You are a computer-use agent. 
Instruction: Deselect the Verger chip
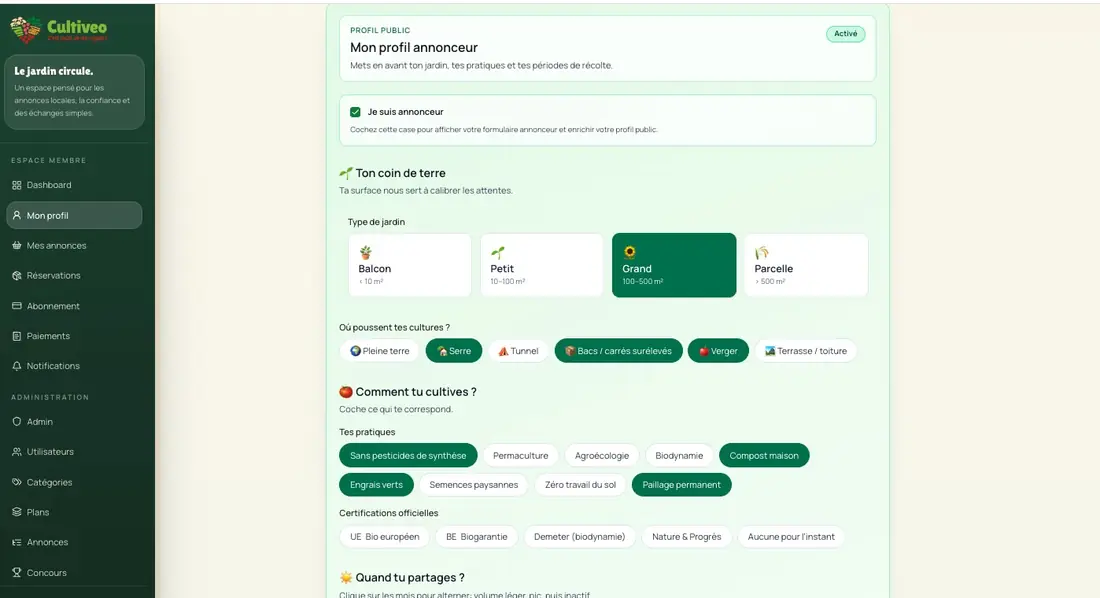coord(718,351)
